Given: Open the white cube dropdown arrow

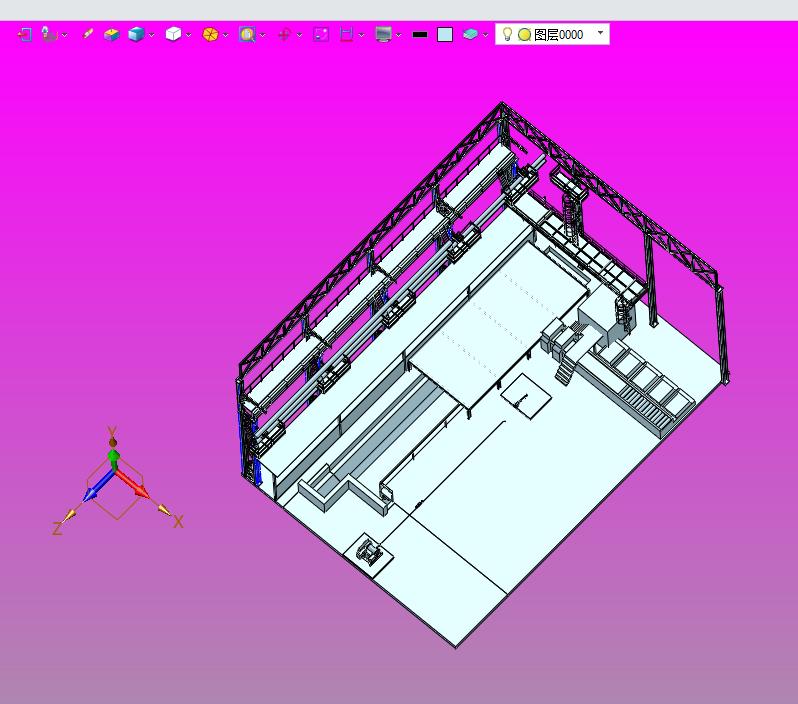Looking at the screenshot, I should (x=189, y=35).
